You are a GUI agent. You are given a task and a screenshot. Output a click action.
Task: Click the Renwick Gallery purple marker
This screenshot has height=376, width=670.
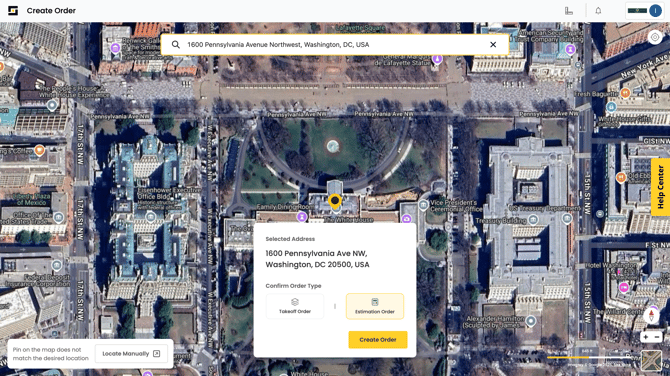coord(115,47)
